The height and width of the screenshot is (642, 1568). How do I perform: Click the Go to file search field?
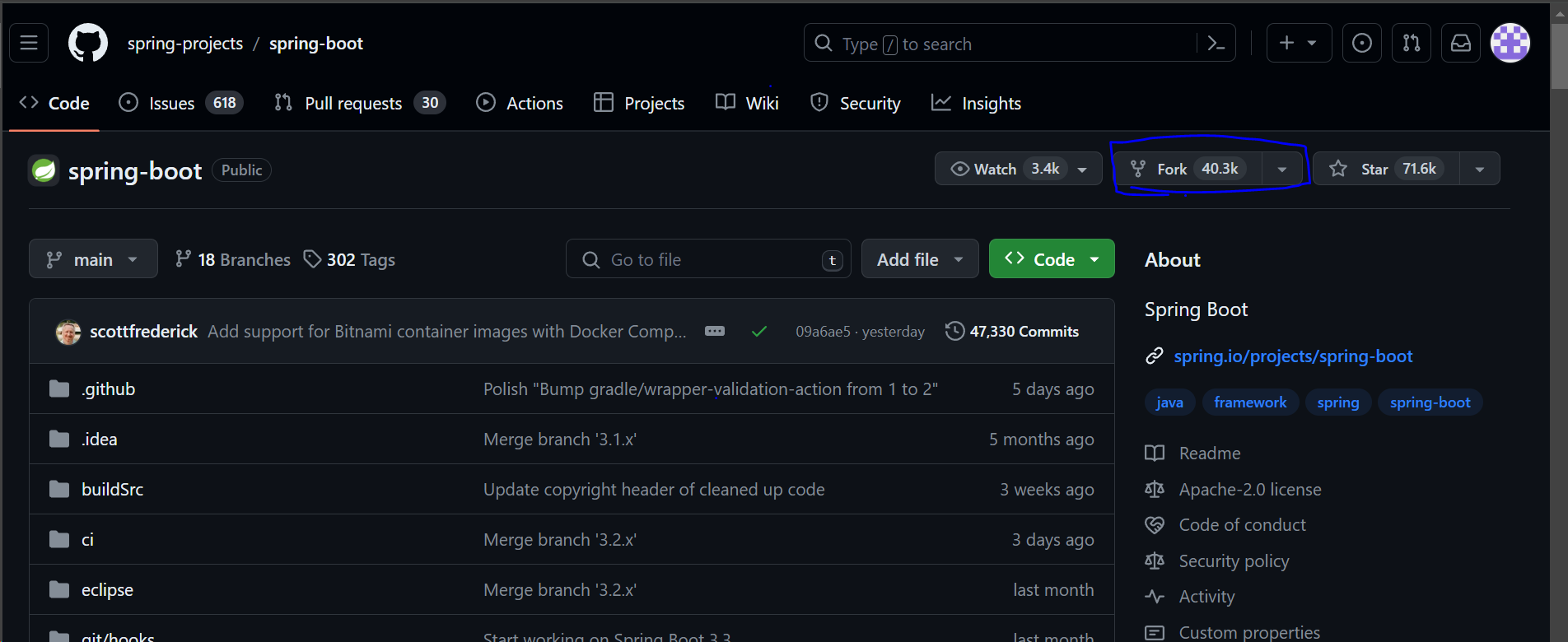pos(708,258)
